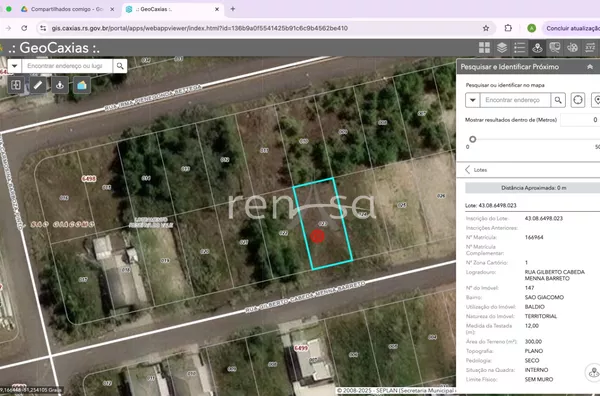The image size is (600, 396).
Task: Open the palette draw widget icon
Action: [572, 48]
